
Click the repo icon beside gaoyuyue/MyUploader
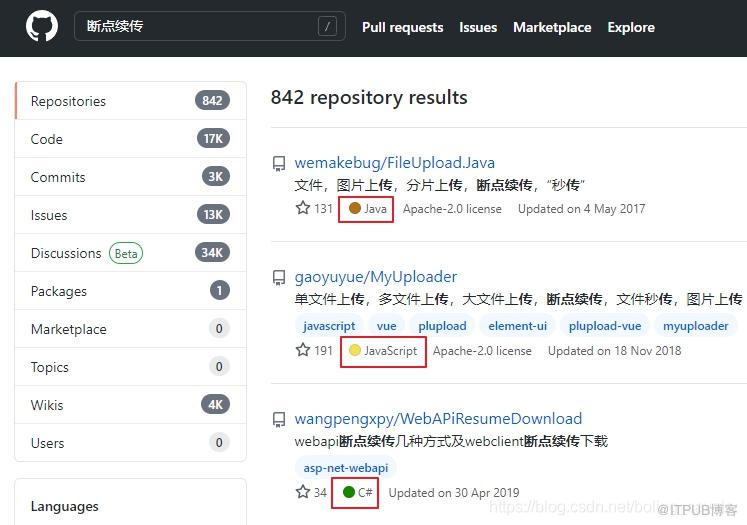click(279, 277)
